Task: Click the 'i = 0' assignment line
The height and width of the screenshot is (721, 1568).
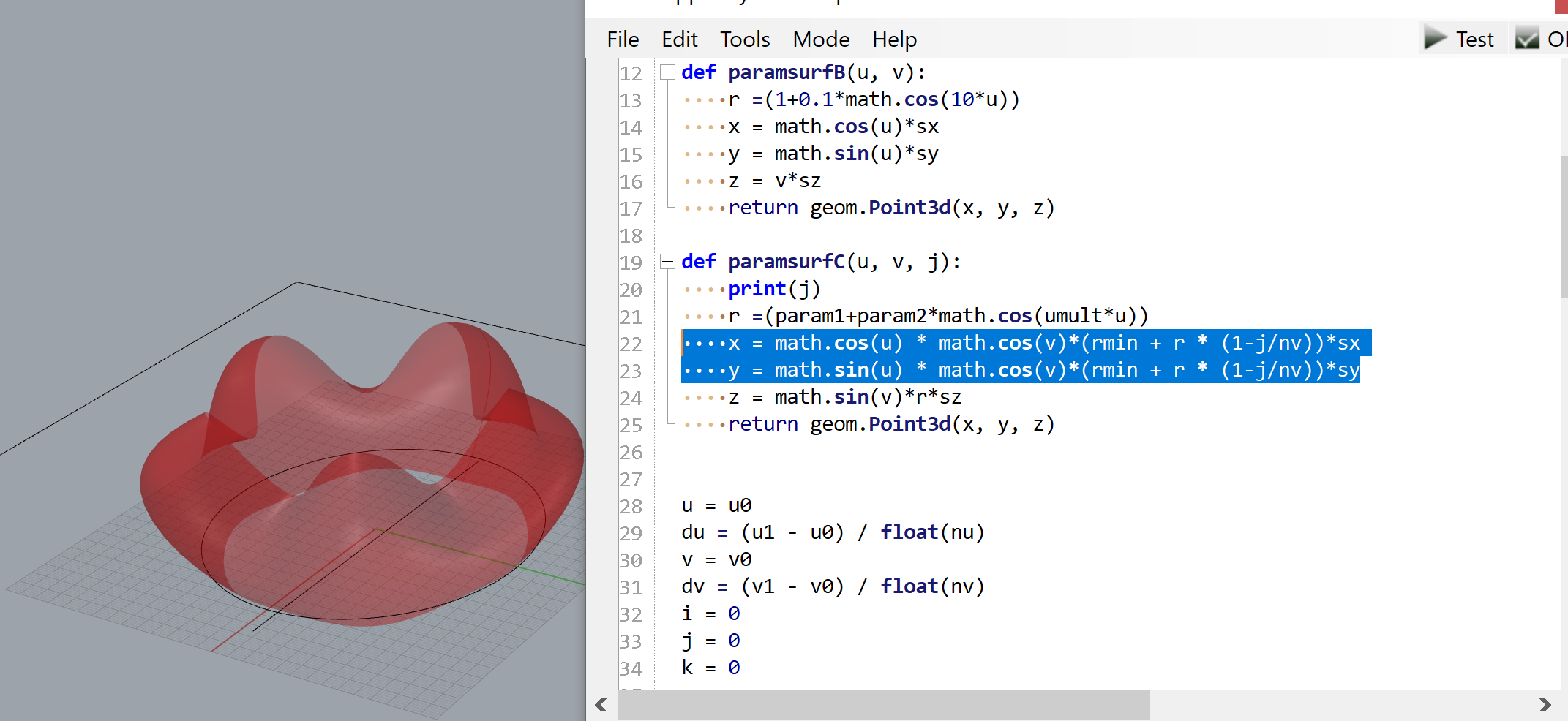Action: [x=710, y=614]
